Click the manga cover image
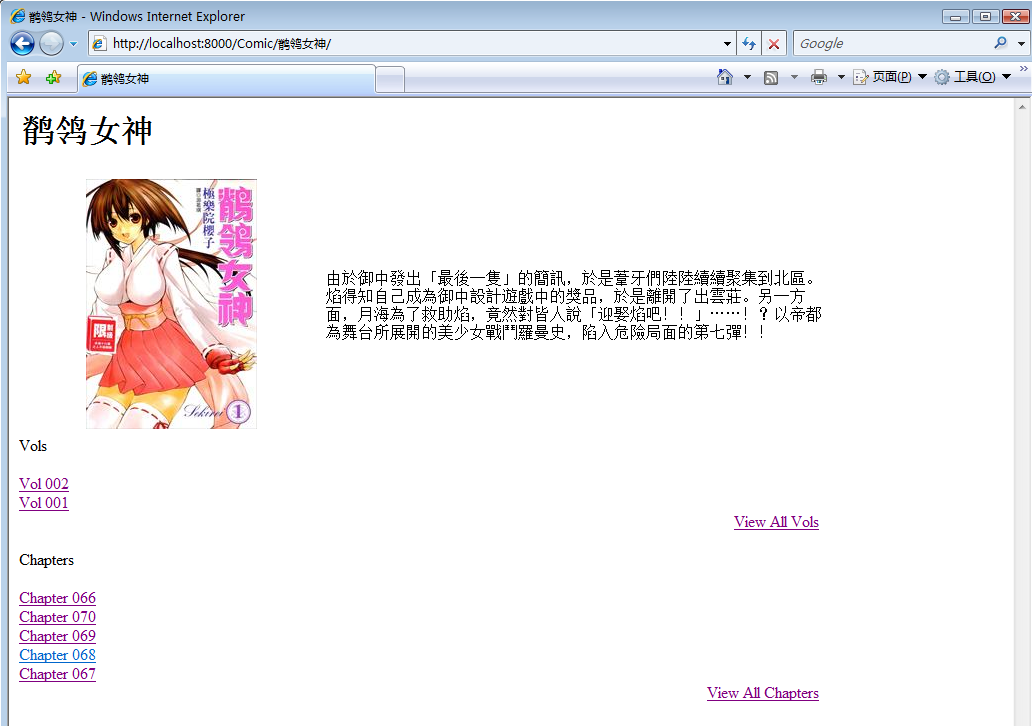 [x=171, y=303]
